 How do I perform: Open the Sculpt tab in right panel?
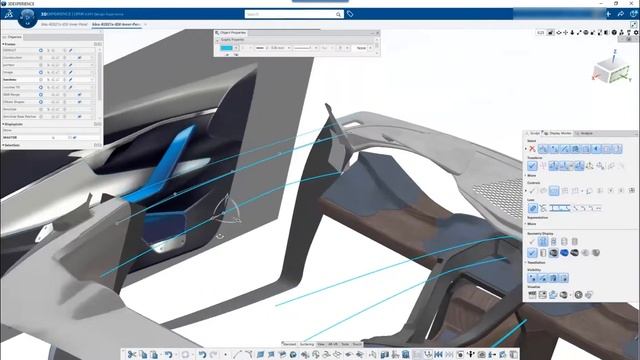[x=533, y=133]
